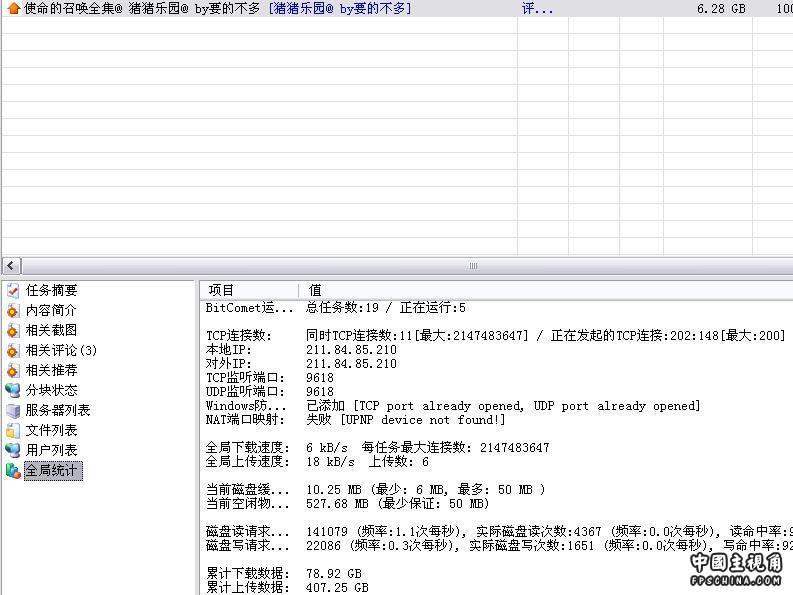Viewport: 793px width, 595px height.
Task: Switch to 内容简介 panel
Action: 51,310
